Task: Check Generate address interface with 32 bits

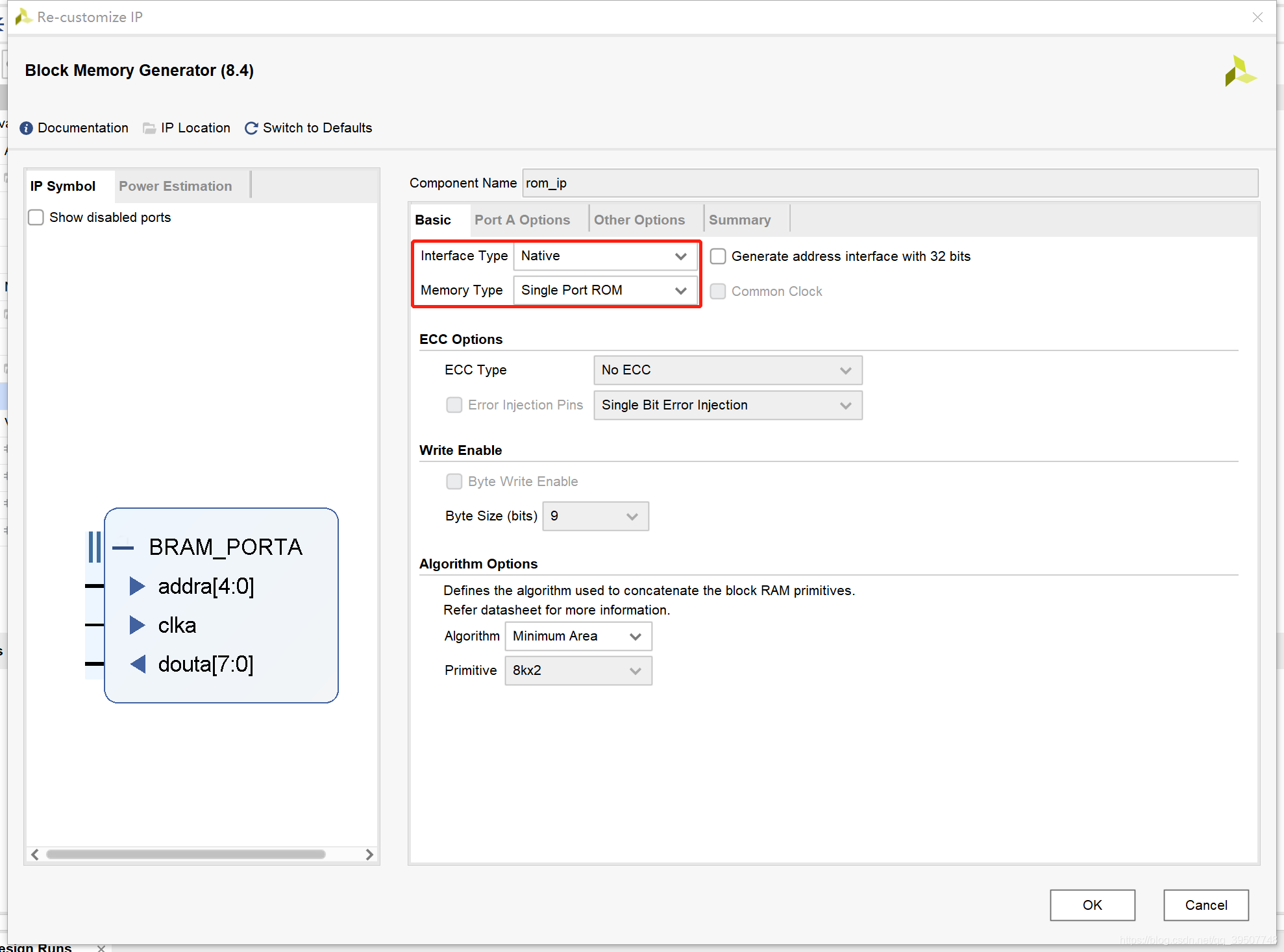Action: (x=718, y=256)
